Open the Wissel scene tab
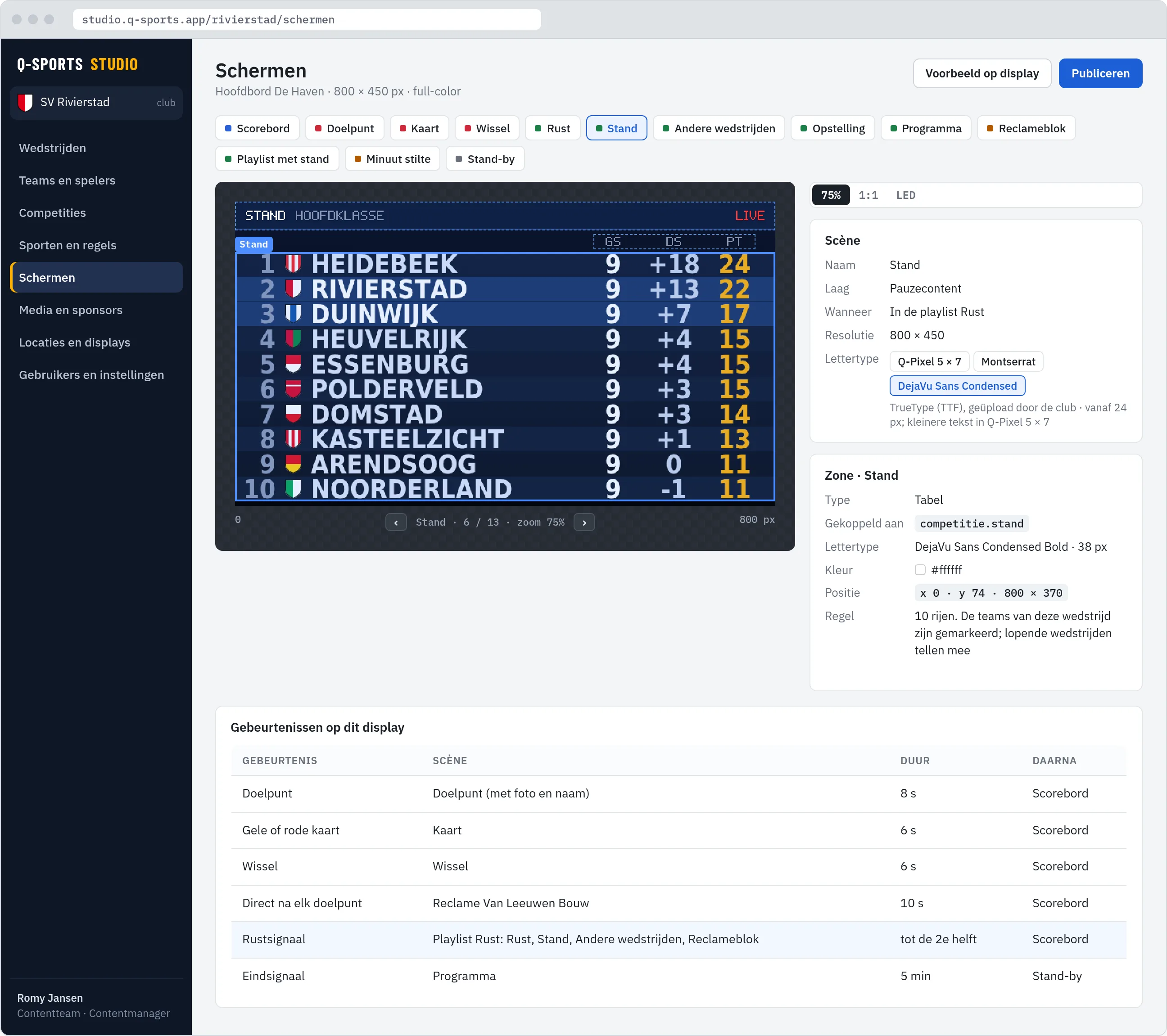 pos(486,128)
